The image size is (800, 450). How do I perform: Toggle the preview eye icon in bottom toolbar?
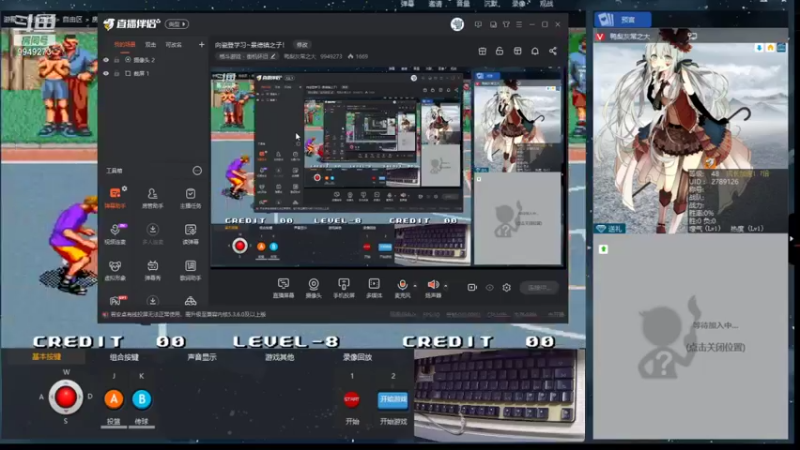click(x=489, y=288)
